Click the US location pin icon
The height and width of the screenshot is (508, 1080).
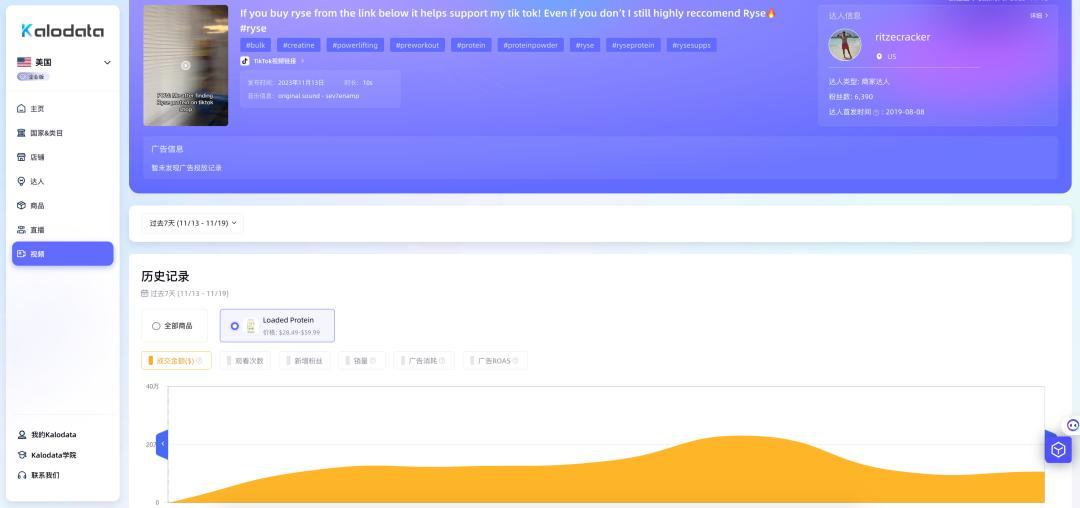(879, 56)
